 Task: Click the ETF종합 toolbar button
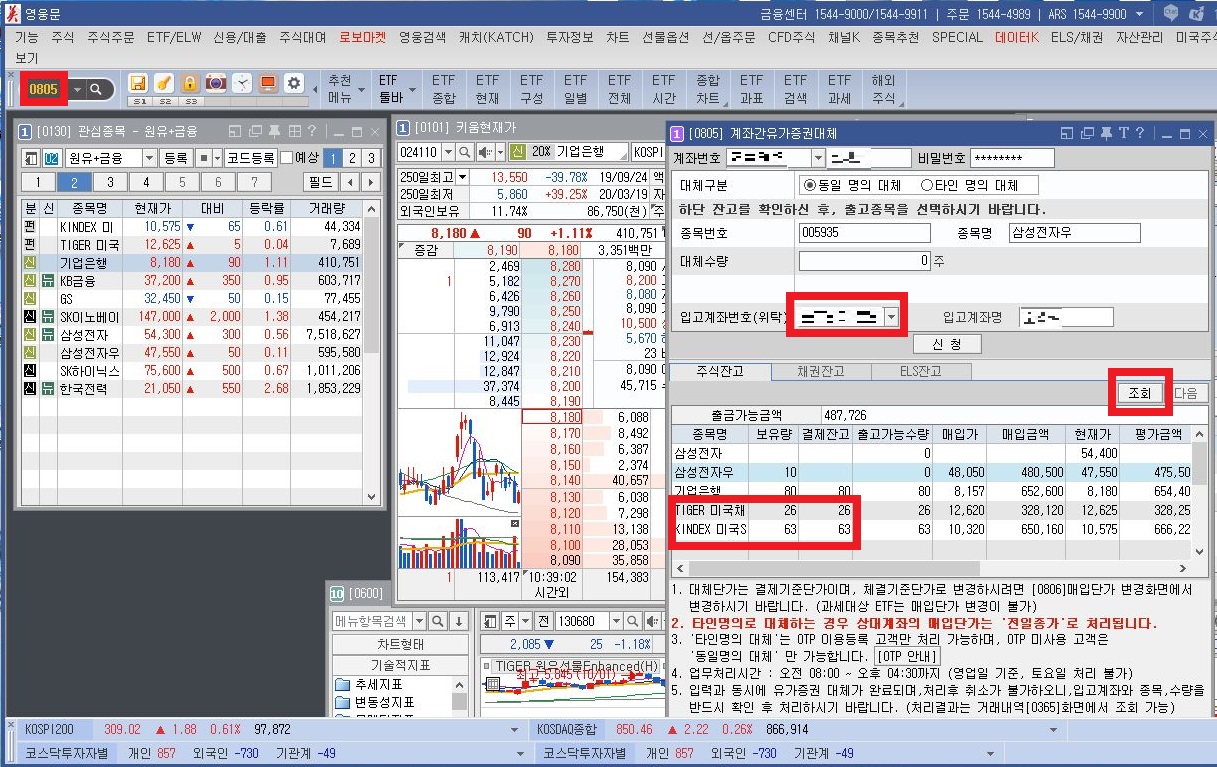(x=443, y=89)
